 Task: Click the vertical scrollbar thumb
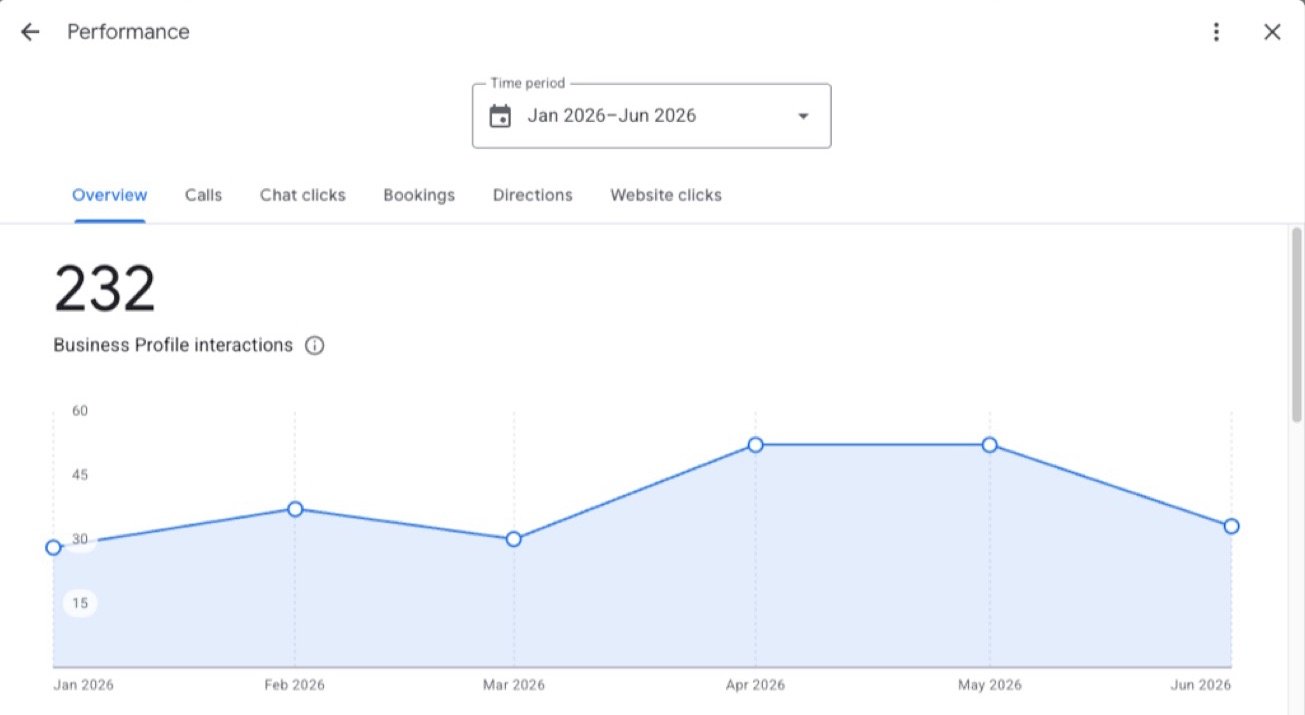1297,325
